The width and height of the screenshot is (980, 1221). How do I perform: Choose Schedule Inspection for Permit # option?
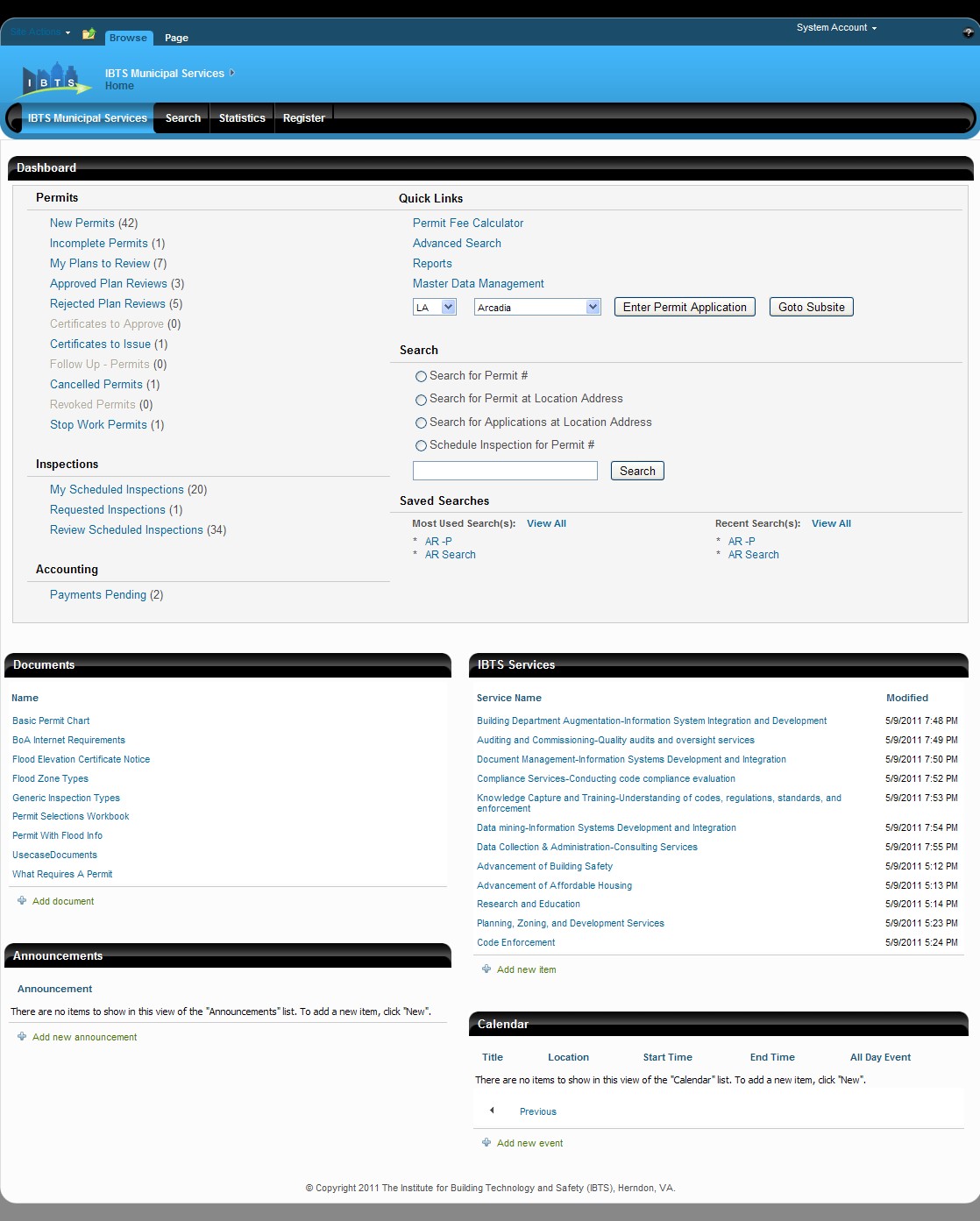click(421, 446)
